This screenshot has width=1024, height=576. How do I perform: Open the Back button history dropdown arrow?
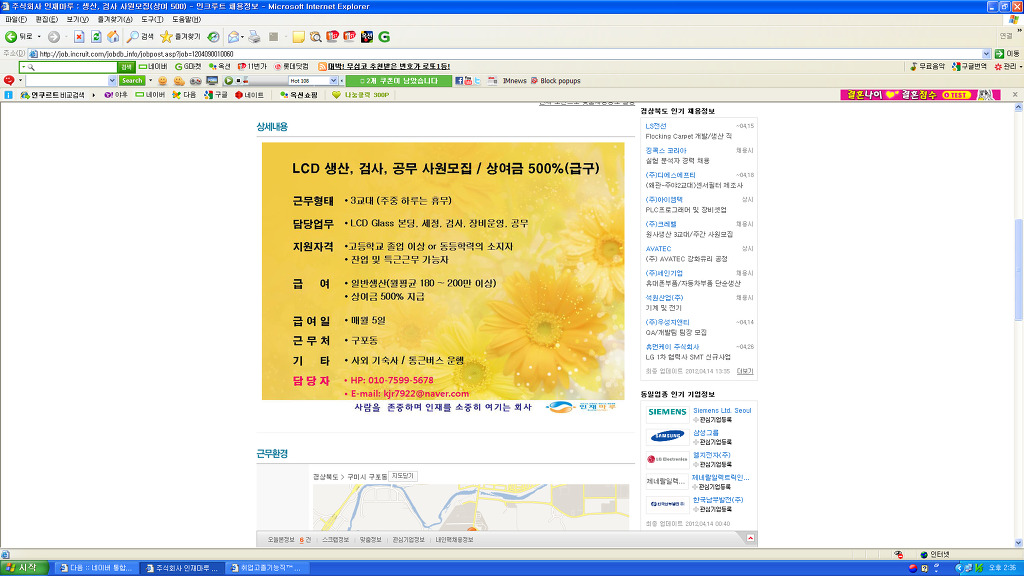39,37
